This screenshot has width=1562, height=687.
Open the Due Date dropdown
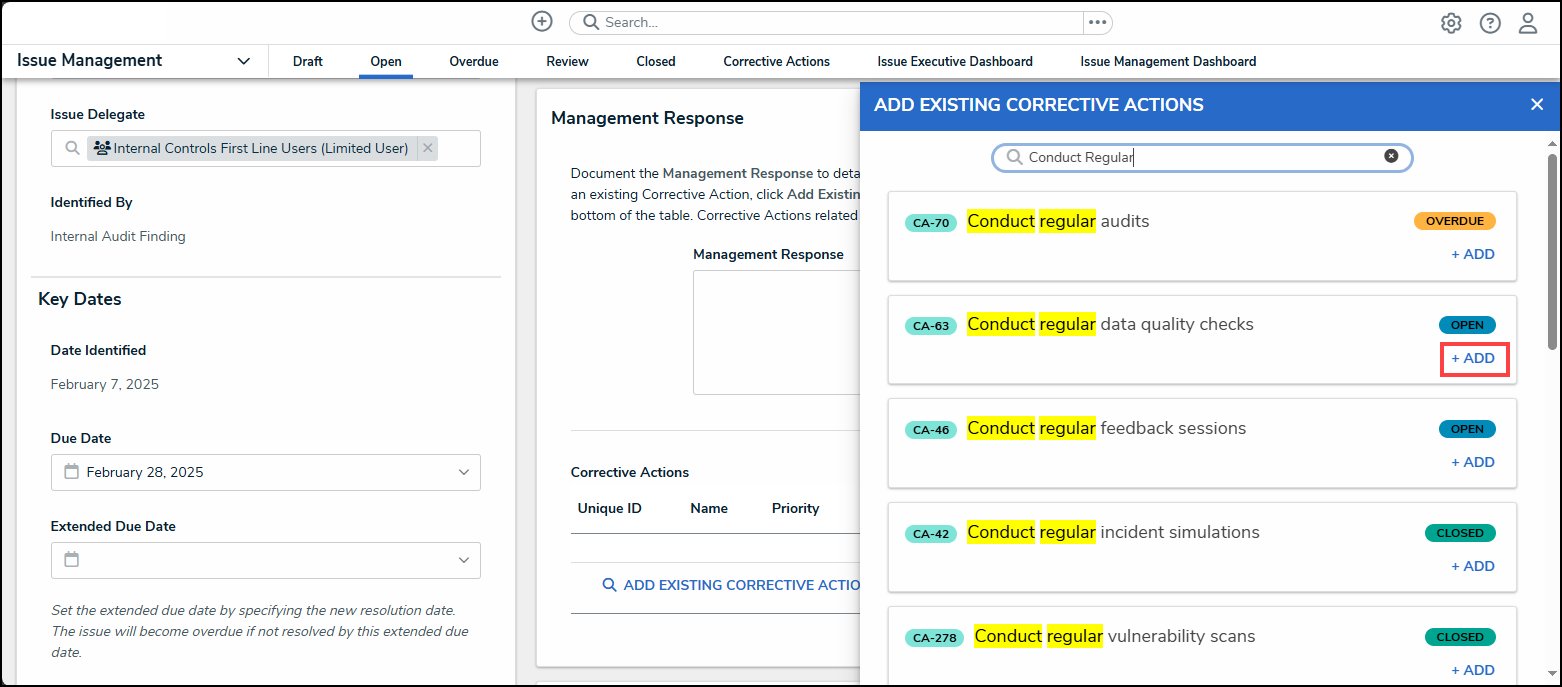click(463, 472)
